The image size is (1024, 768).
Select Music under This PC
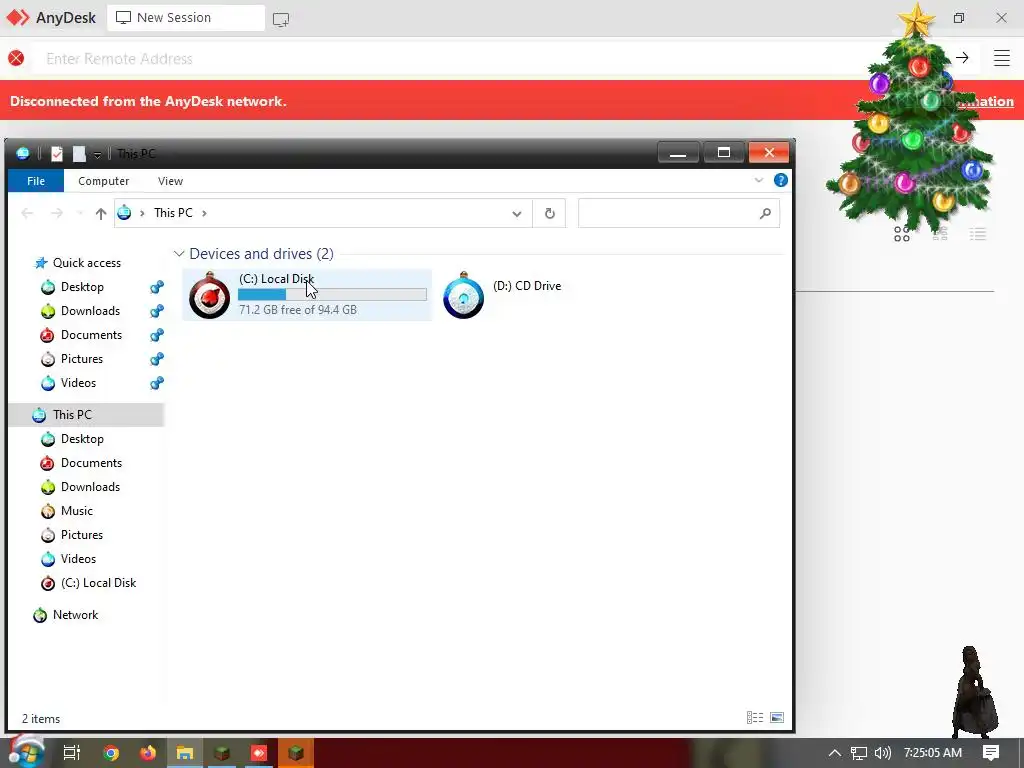[76, 511]
